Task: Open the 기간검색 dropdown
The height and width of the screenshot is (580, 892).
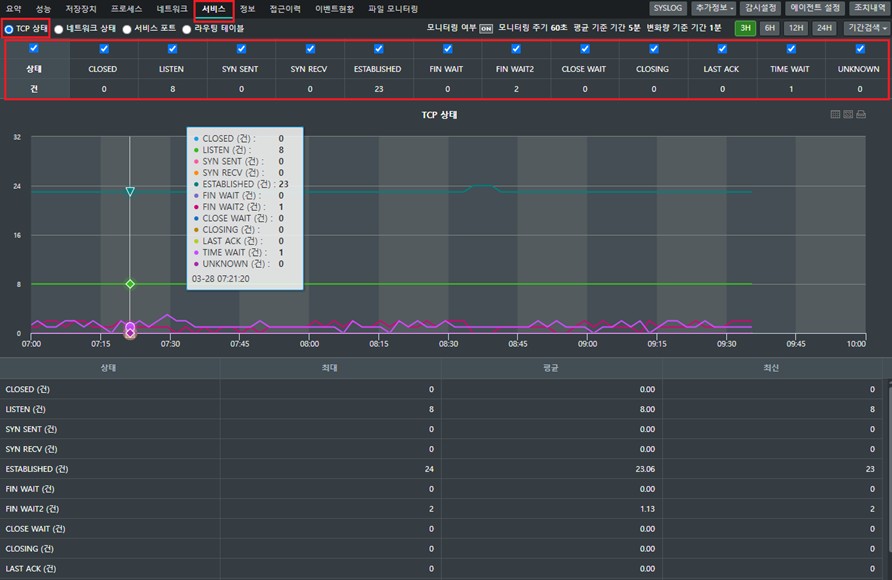Action: 867,28
